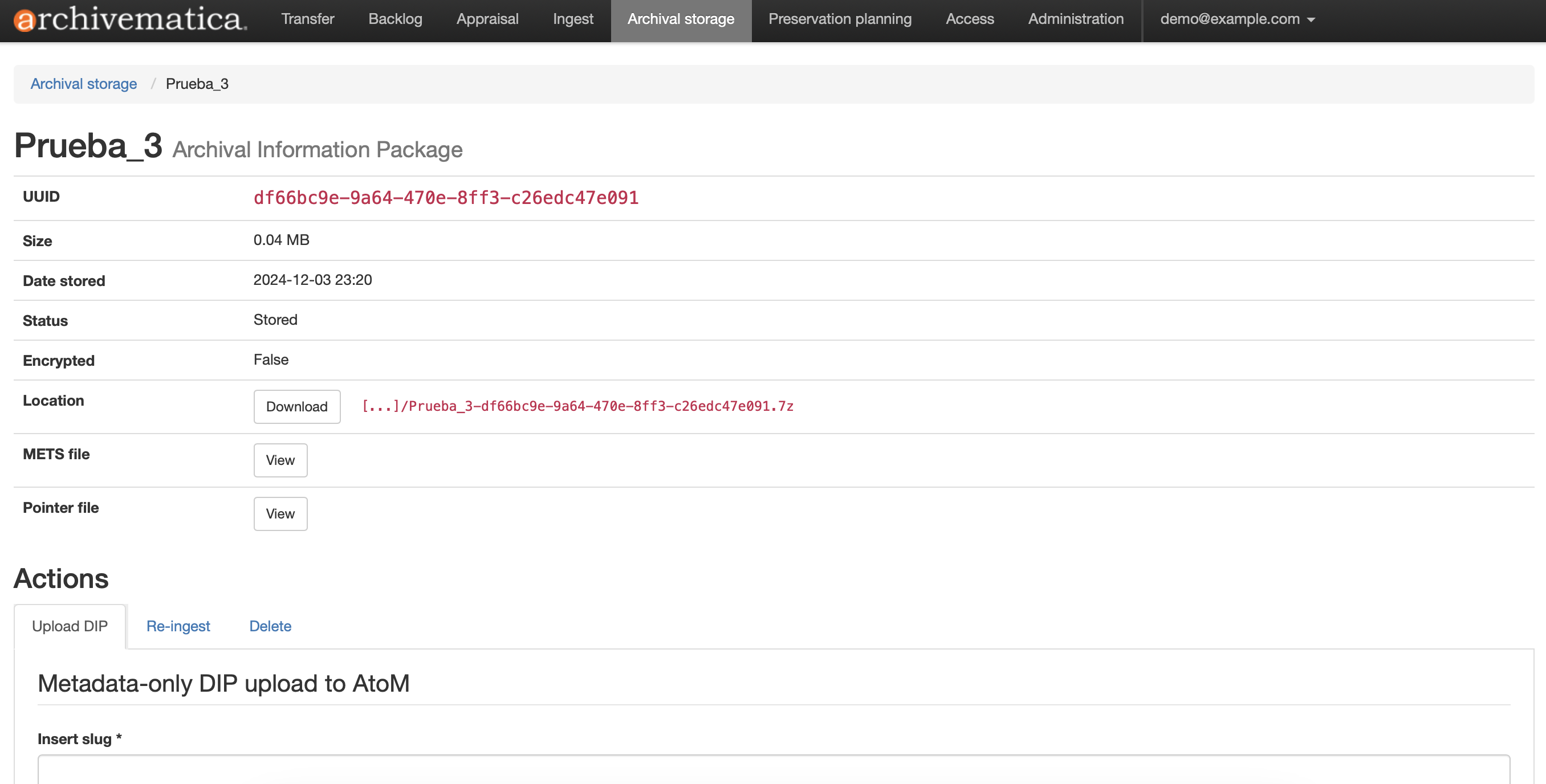
Task: Expand the demo@example.com user dropdown
Action: [1237, 19]
